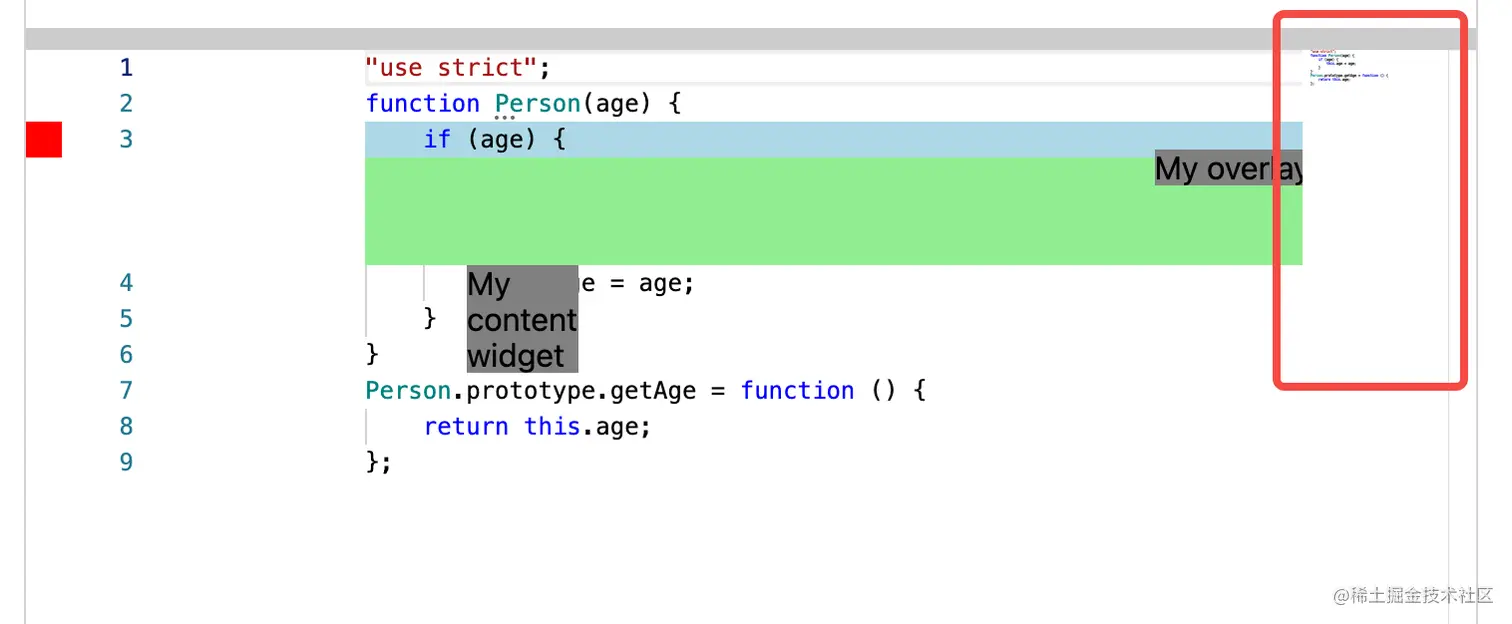Click line number 8 in the gutter
Image resolution: width=1512 pixels, height=624 pixels.
126,426
